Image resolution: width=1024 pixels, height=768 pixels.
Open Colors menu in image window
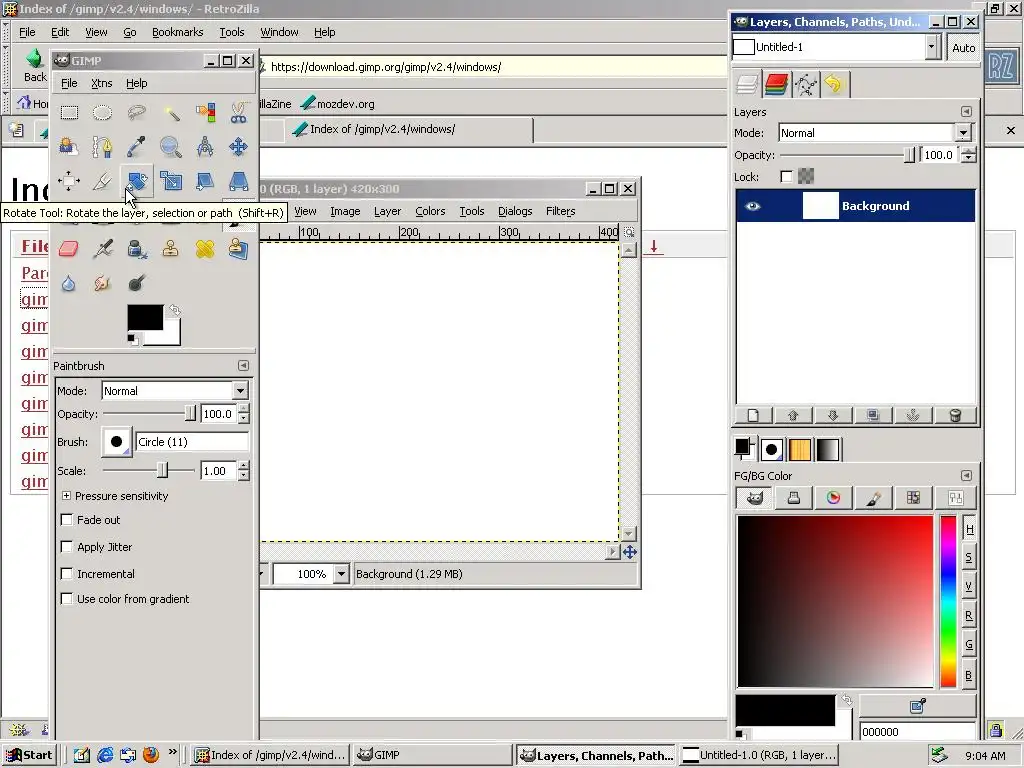pos(430,211)
